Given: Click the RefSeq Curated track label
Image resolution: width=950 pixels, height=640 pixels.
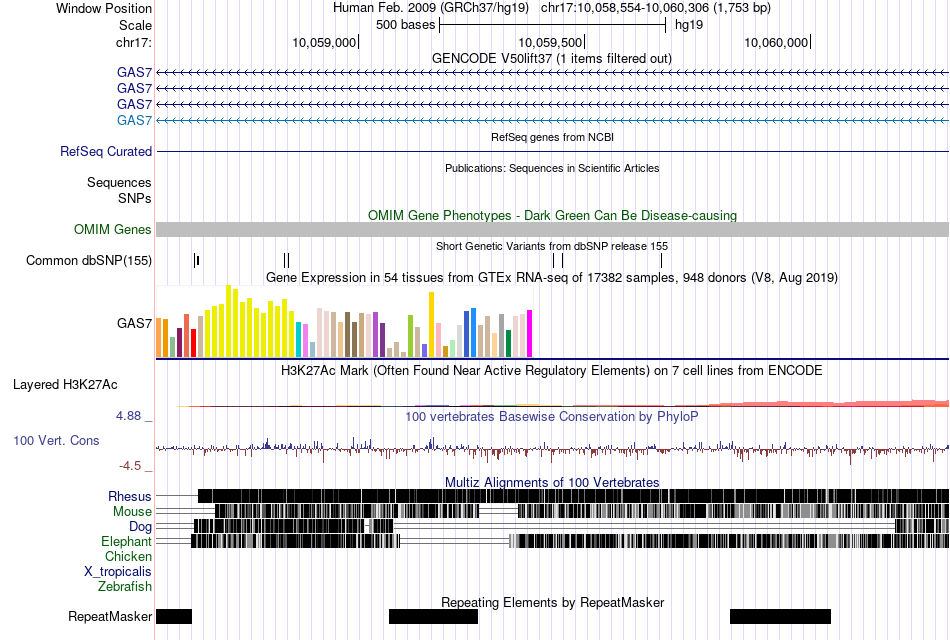Looking at the screenshot, I should tap(106, 152).
